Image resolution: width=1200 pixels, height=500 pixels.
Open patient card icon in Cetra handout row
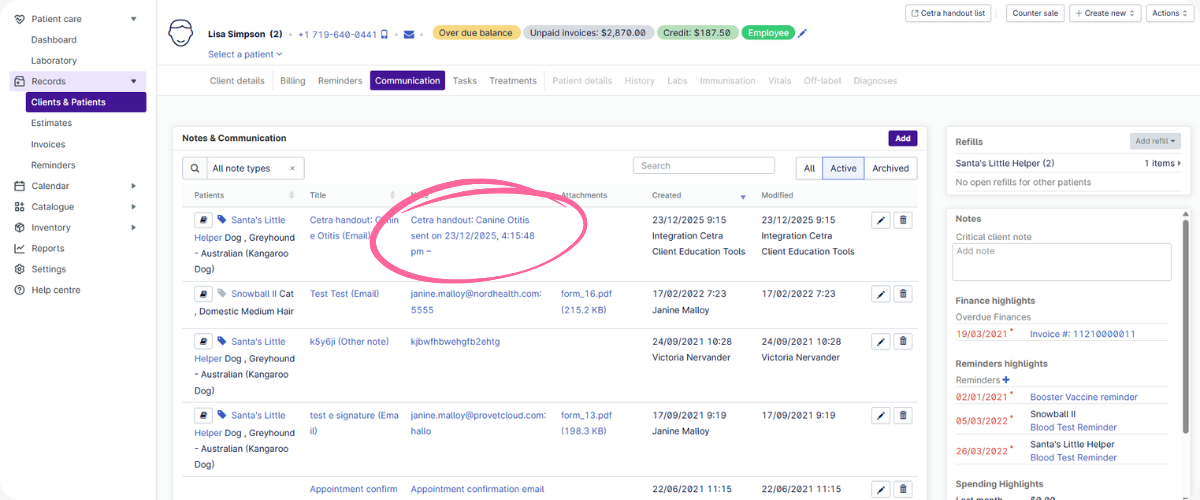(x=201, y=220)
